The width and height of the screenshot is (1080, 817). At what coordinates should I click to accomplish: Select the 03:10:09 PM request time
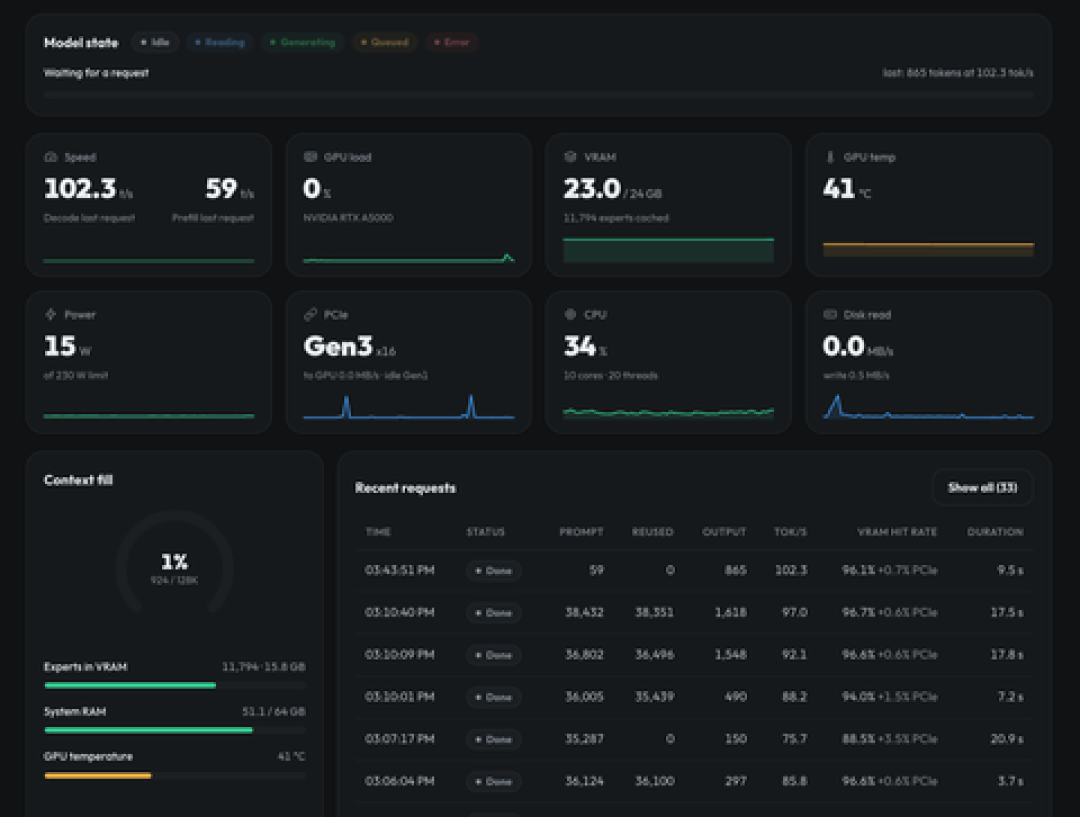pos(399,654)
